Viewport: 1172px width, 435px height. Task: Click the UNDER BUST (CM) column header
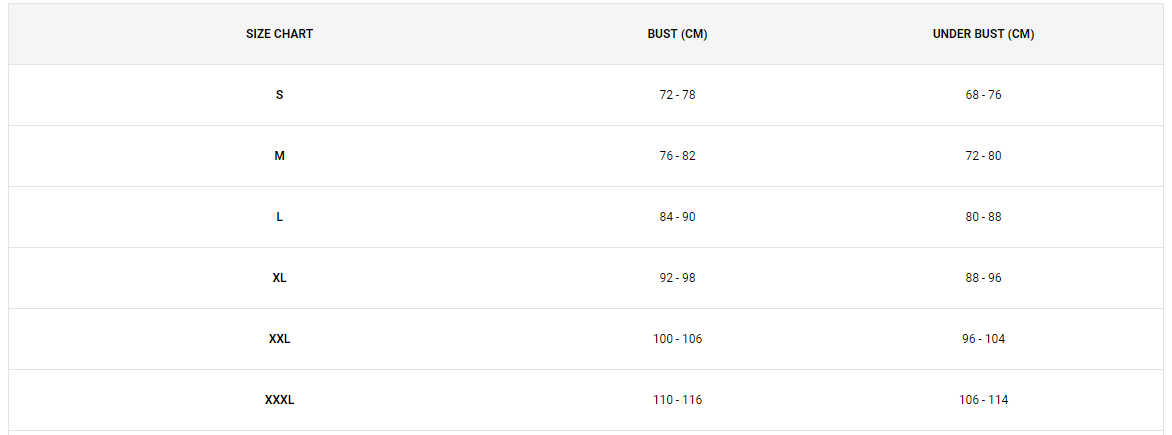984,34
